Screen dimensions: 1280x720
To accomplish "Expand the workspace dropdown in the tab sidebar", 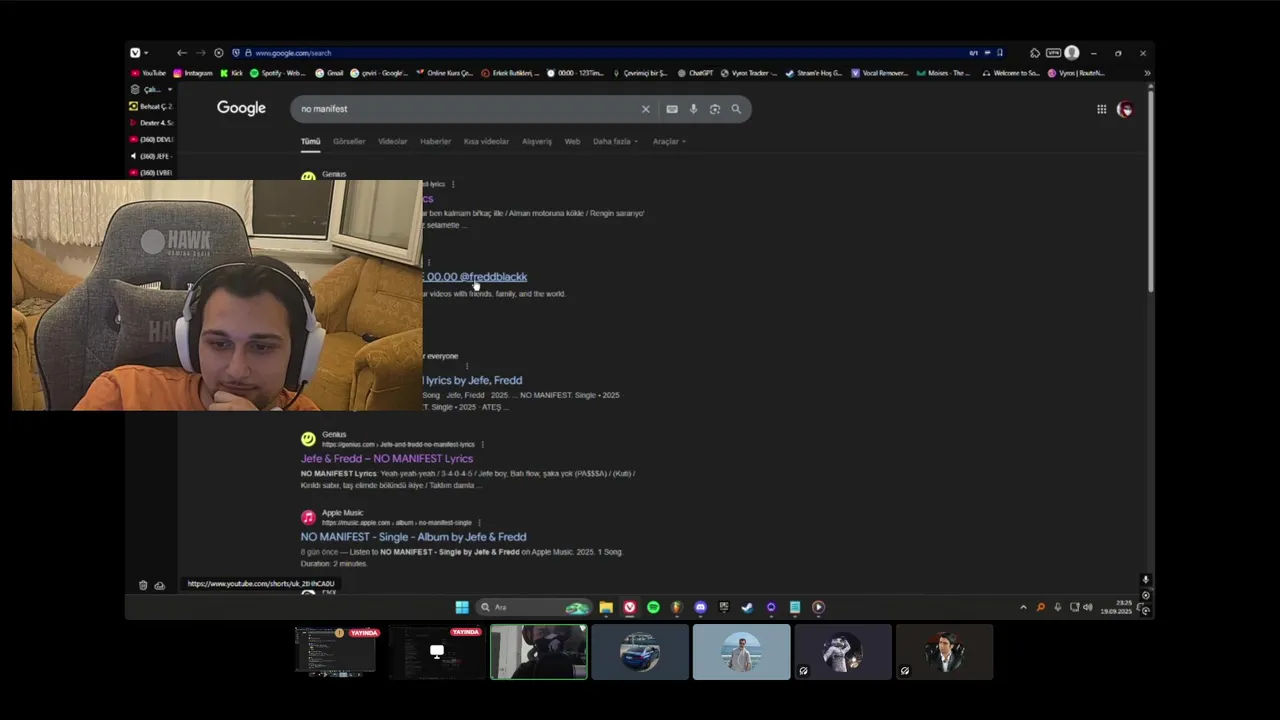I will pyautogui.click(x=169, y=89).
